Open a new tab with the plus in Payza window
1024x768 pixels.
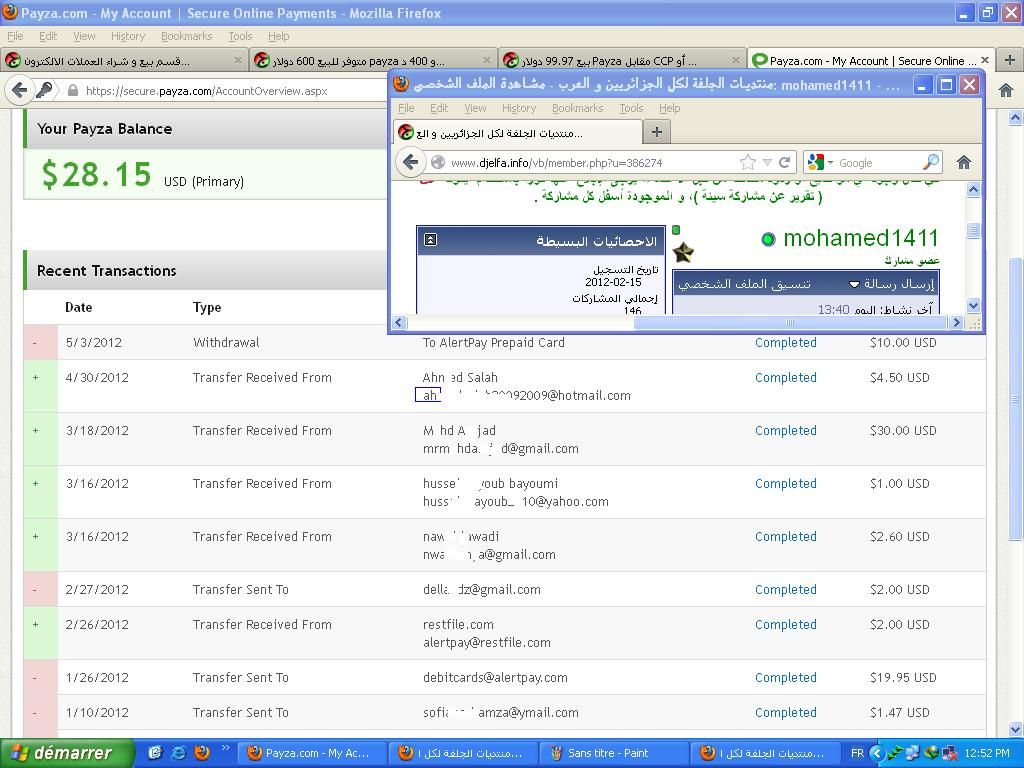pyautogui.click(x=1010, y=60)
